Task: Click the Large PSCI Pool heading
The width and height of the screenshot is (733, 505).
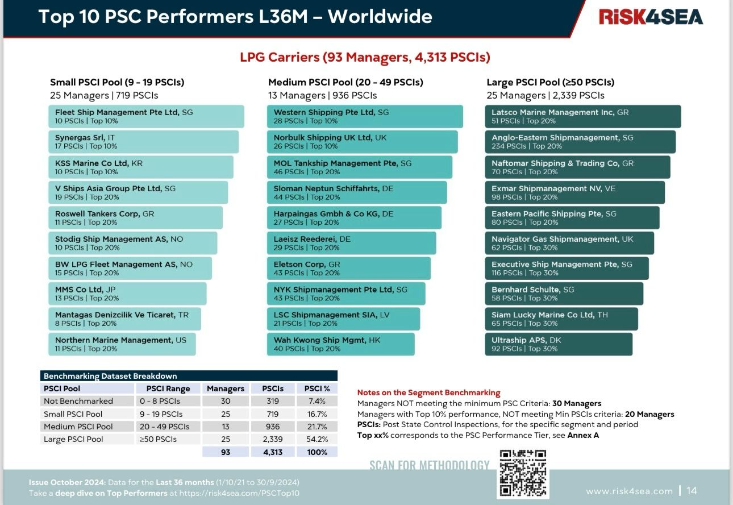Action: point(551,81)
